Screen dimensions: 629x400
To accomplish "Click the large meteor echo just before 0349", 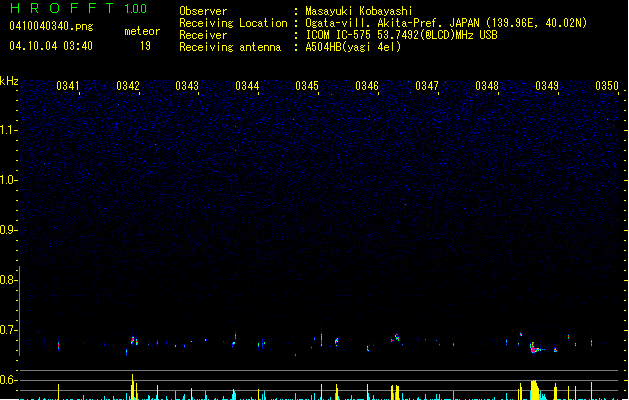I will 535,348.
